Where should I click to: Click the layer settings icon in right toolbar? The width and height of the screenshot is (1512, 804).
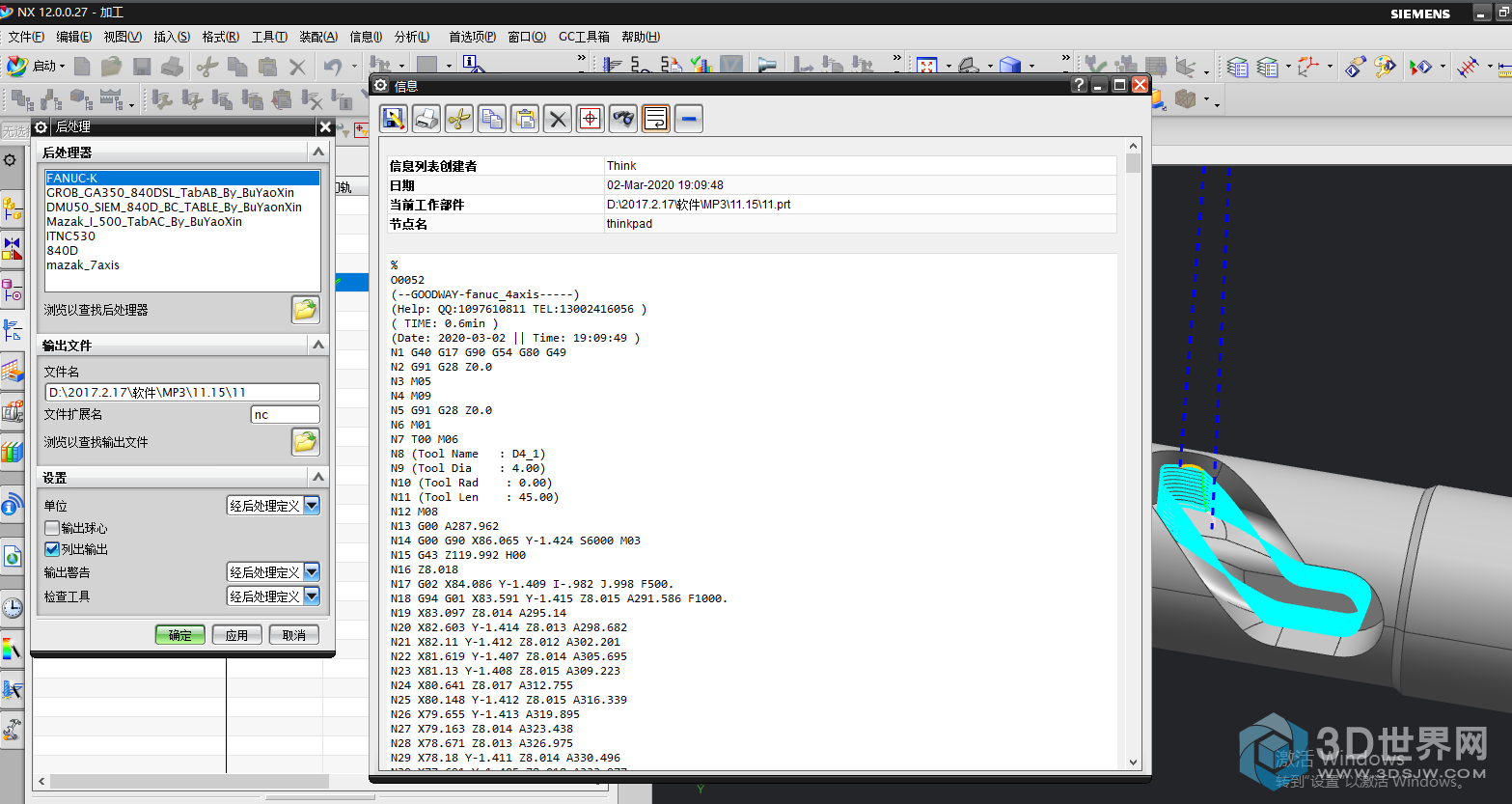(x=1237, y=67)
